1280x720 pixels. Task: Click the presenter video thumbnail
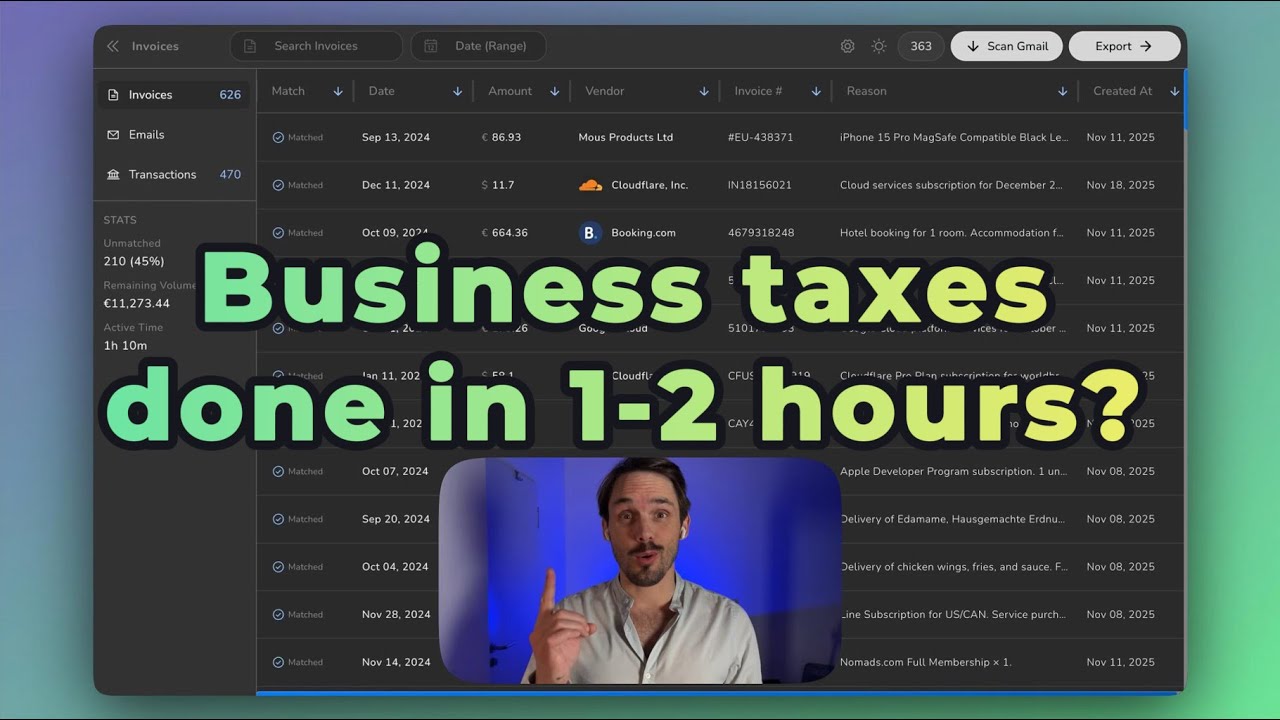pyautogui.click(x=640, y=571)
